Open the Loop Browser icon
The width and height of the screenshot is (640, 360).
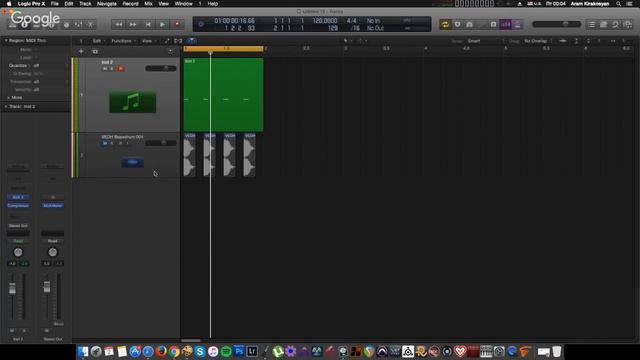pyautogui.click(x=616, y=24)
